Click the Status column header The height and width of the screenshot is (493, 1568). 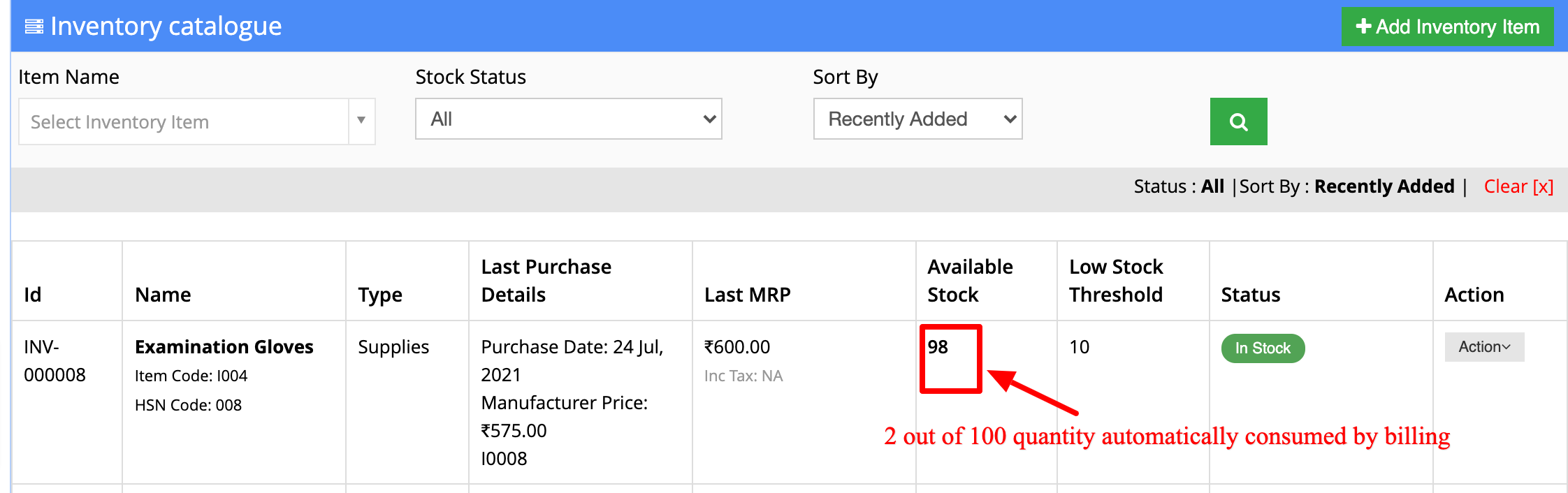[1251, 295]
